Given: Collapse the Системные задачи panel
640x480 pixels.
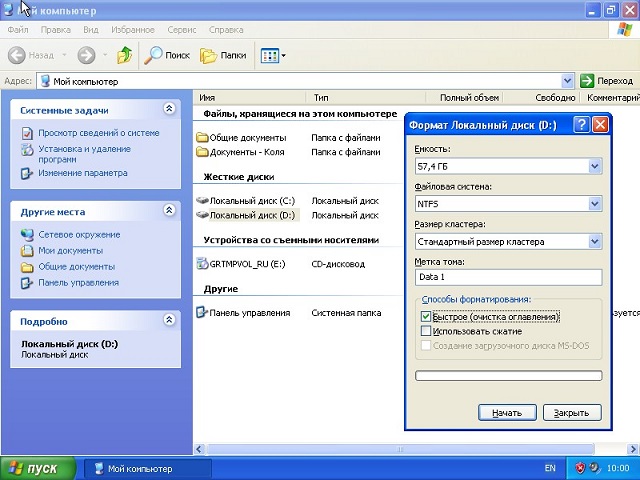Looking at the screenshot, I should click(169, 108).
